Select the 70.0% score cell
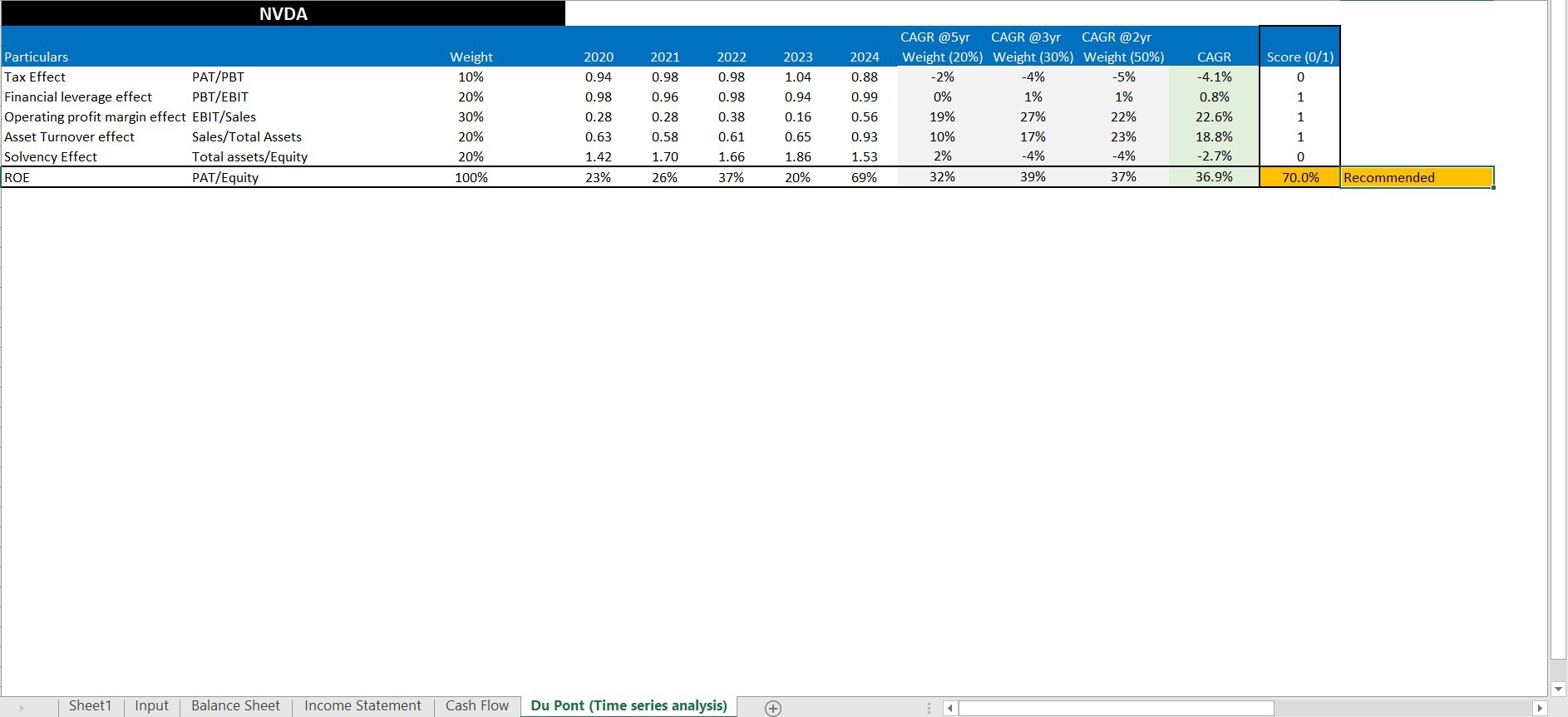The image size is (1568, 717). click(x=1300, y=177)
